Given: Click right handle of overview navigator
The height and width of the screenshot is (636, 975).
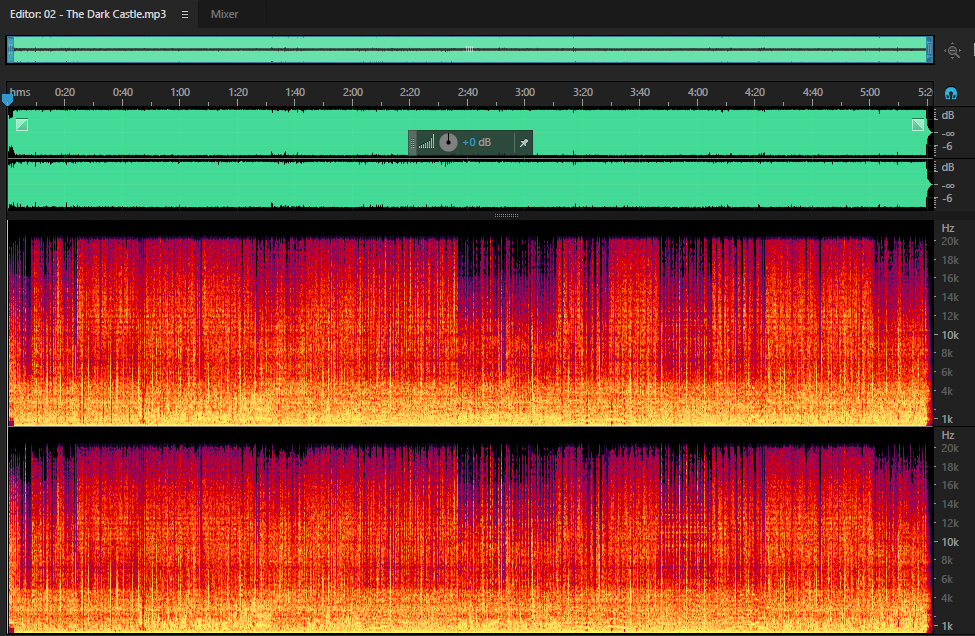Looking at the screenshot, I should pos(930,50).
